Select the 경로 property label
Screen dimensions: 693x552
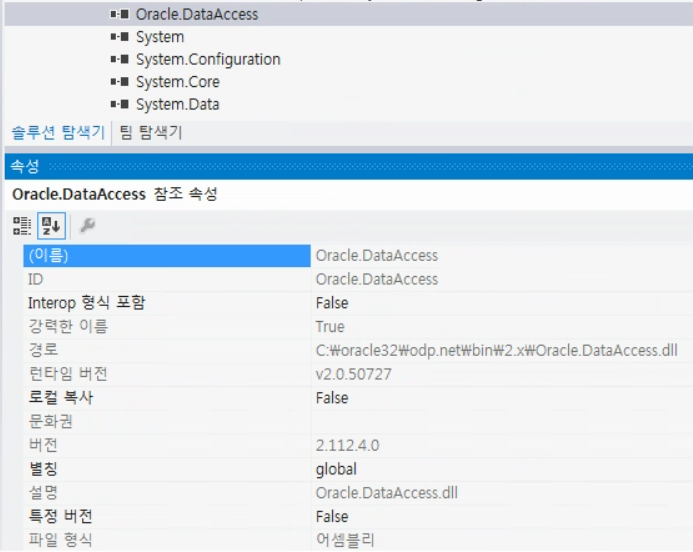coord(43,350)
